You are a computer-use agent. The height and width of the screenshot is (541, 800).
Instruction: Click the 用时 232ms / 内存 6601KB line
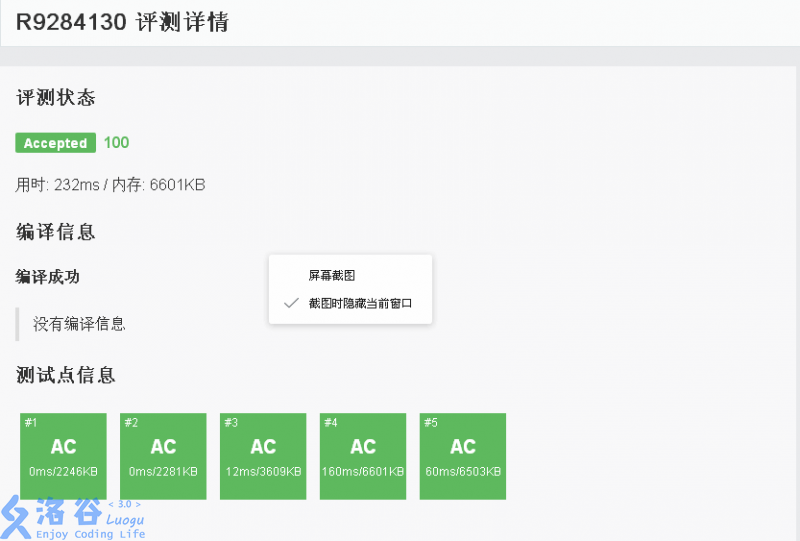(111, 184)
